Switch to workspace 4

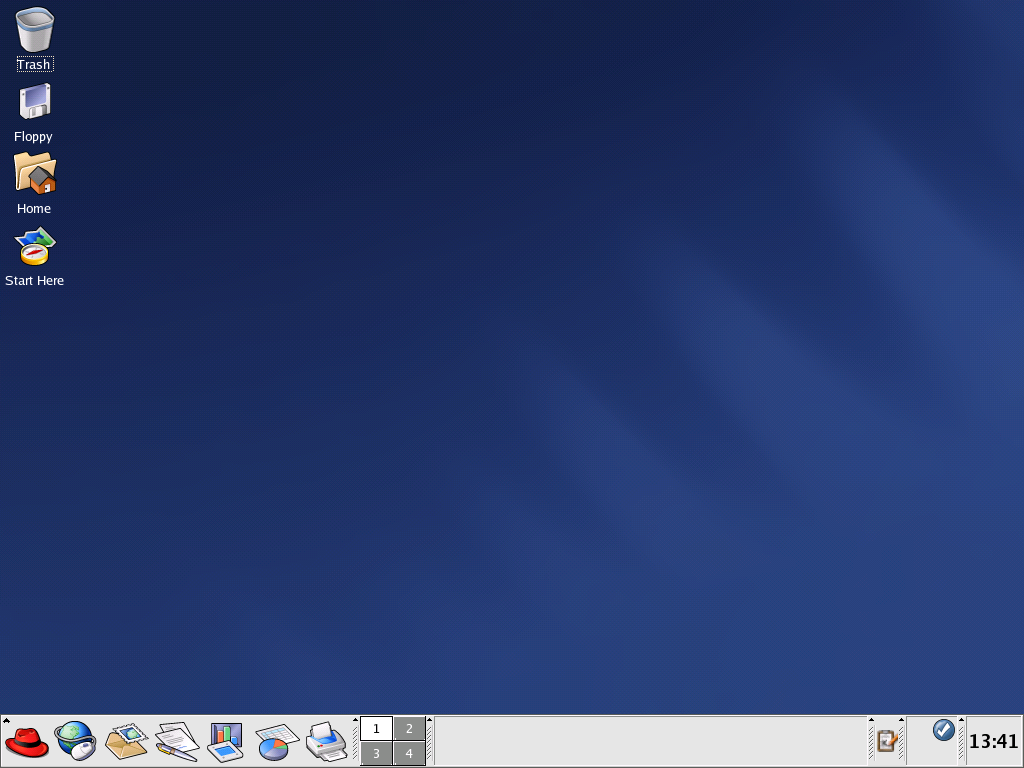point(409,754)
